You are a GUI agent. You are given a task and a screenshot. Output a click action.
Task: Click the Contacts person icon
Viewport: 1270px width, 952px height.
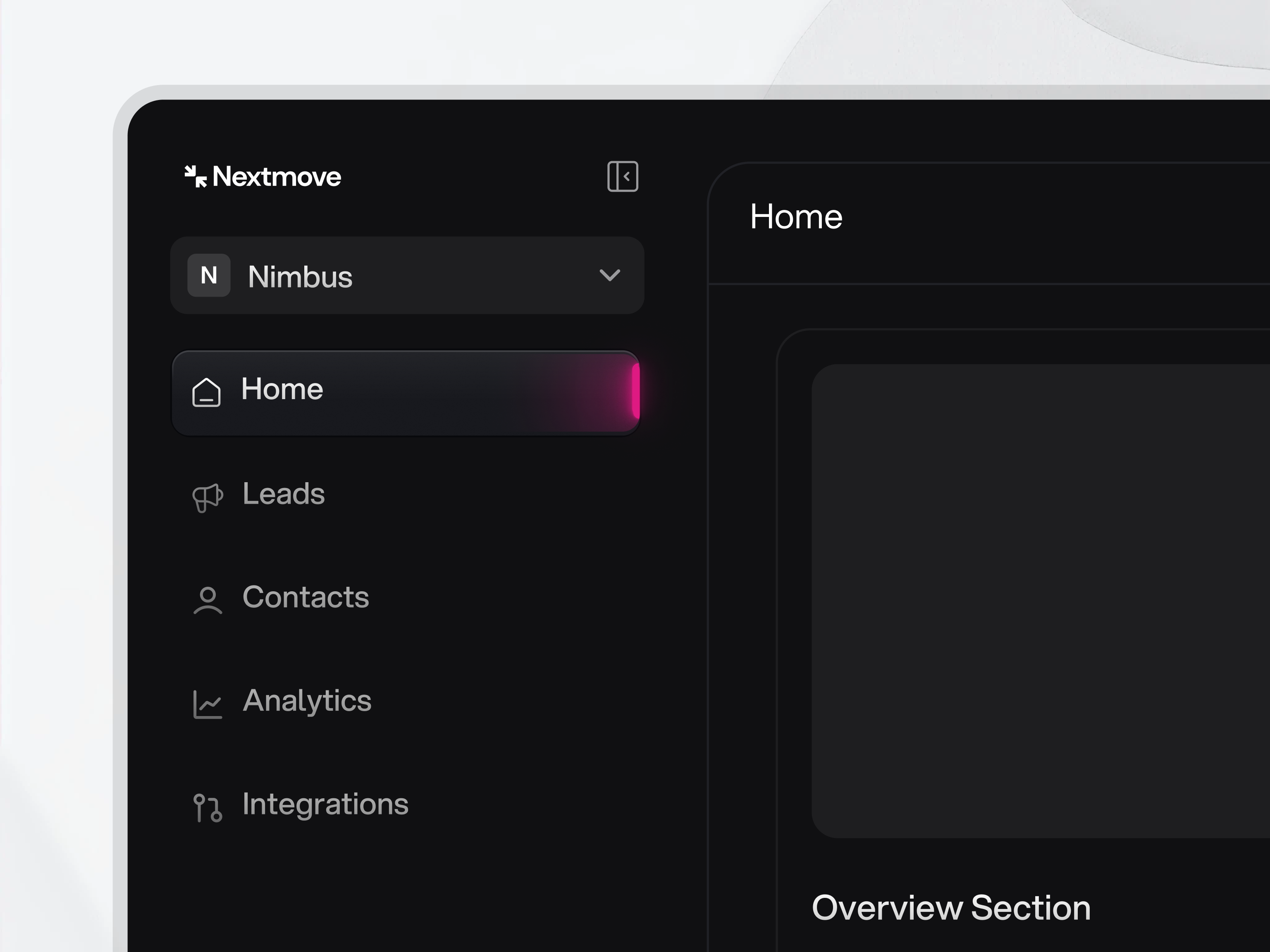click(x=207, y=600)
